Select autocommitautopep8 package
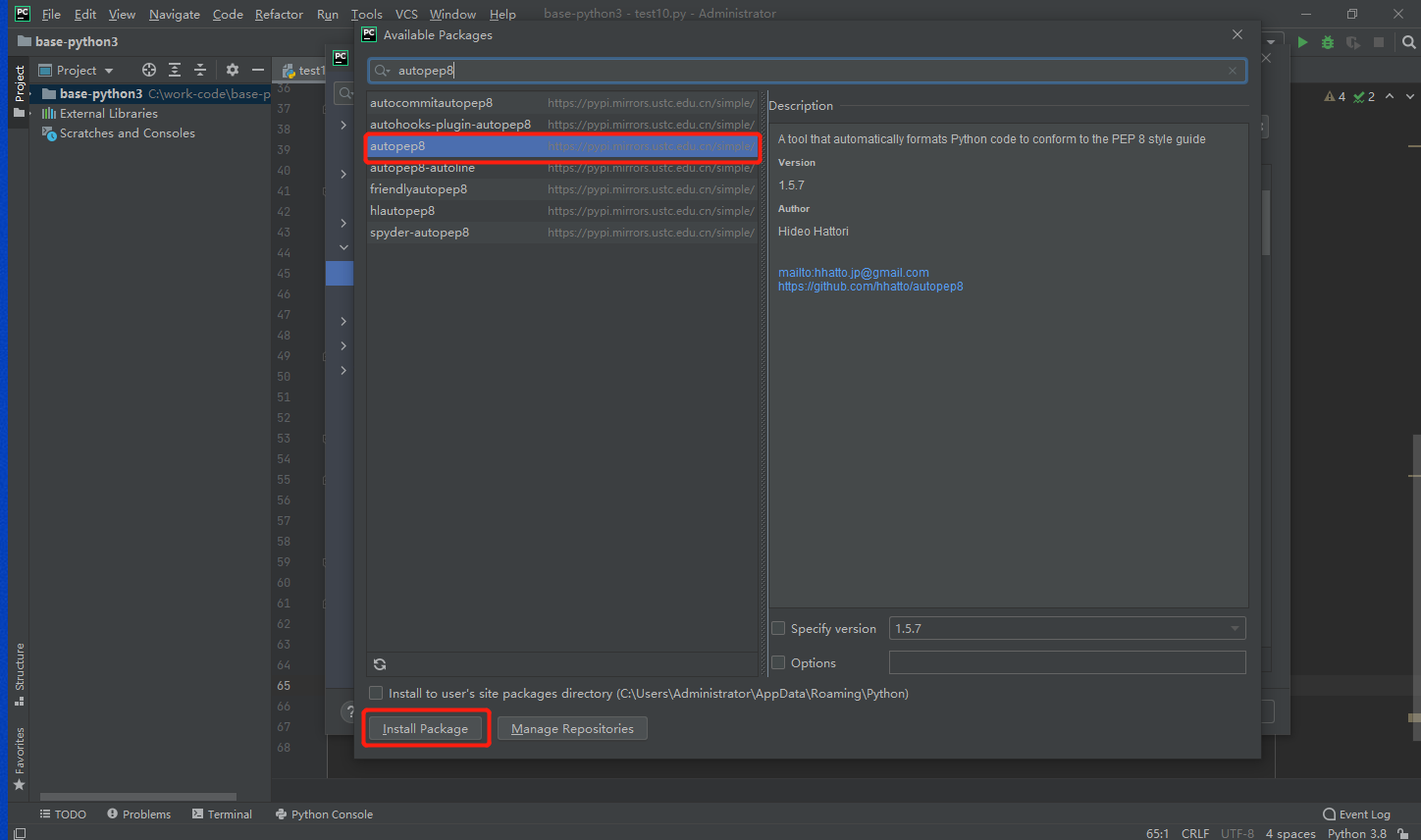1421x840 pixels. tap(562, 103)
